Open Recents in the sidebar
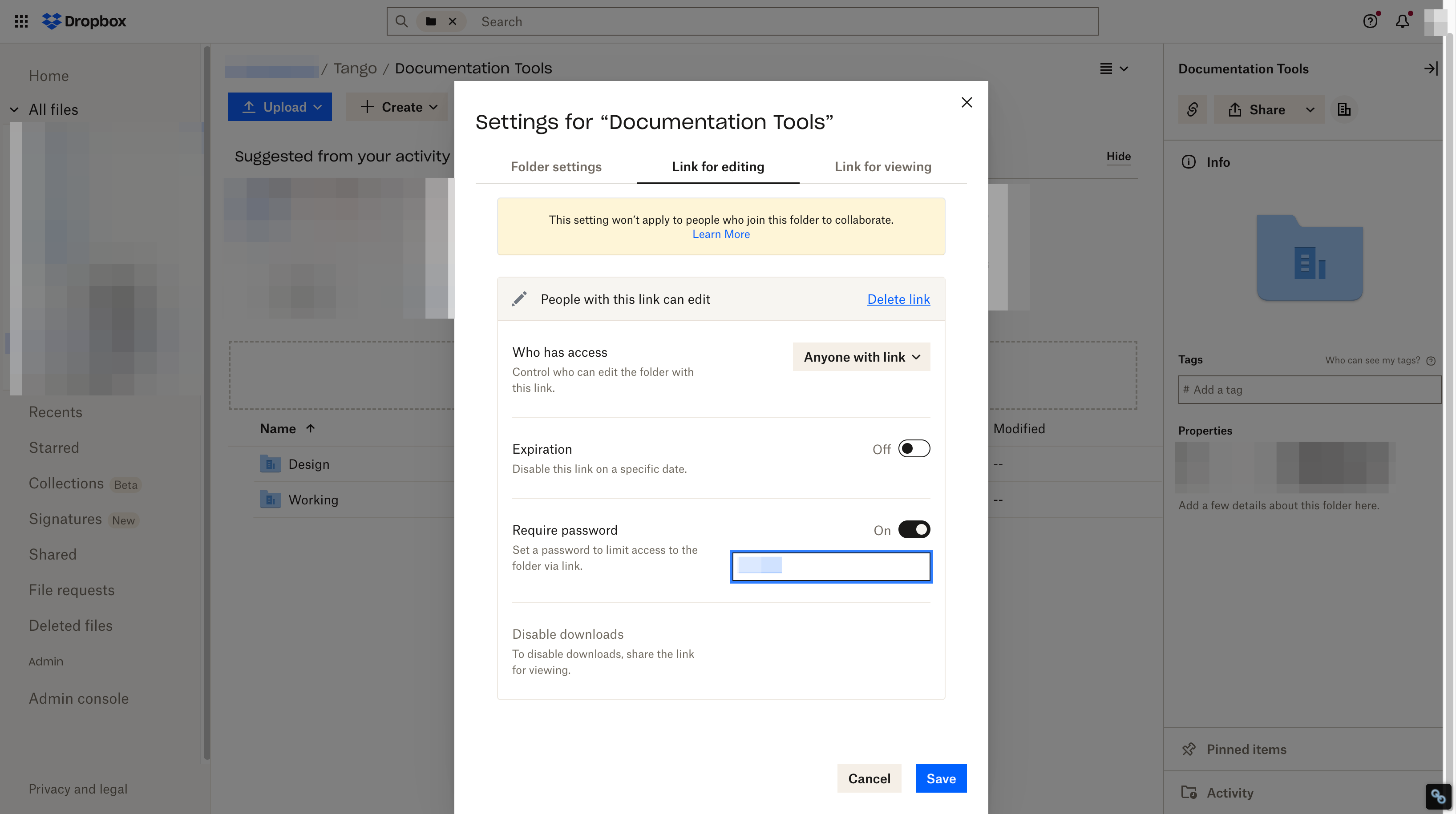Image resolution: width=1456 pixels, height=814 pixels. click(55, 412)
